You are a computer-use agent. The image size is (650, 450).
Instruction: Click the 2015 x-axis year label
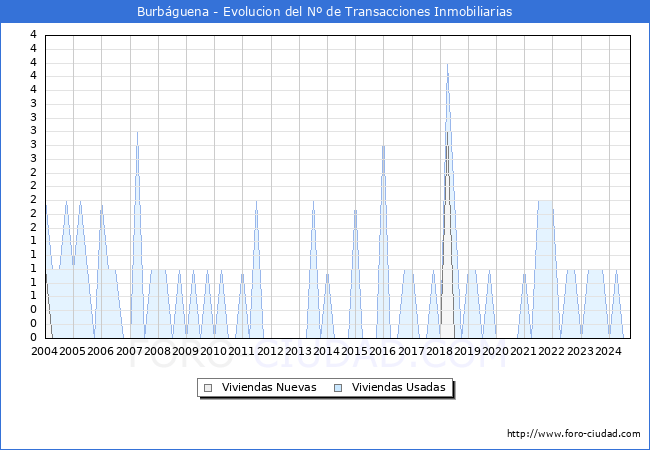(x=354, y=351)
